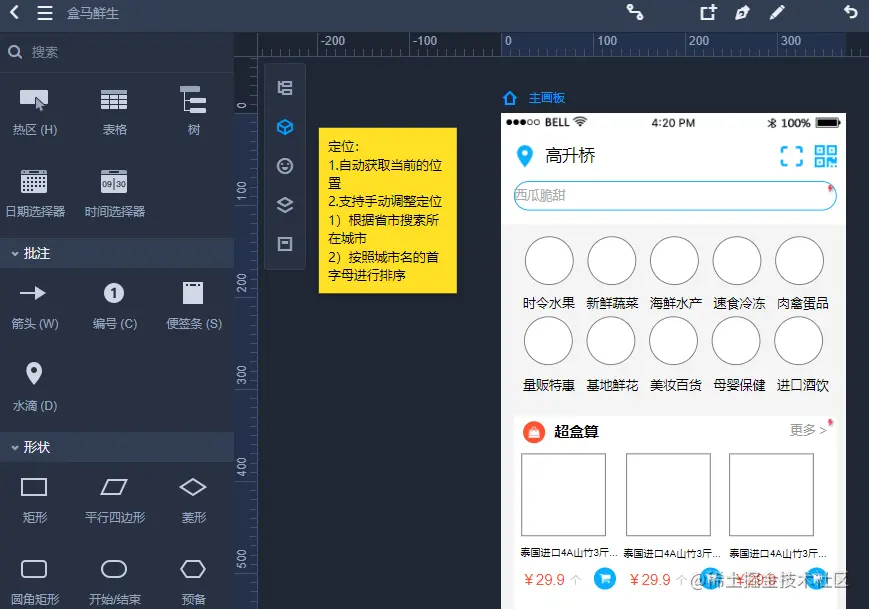Click the export/share icon in top bar
This screenshot has height=609, width=869.
tap(708, 12)
